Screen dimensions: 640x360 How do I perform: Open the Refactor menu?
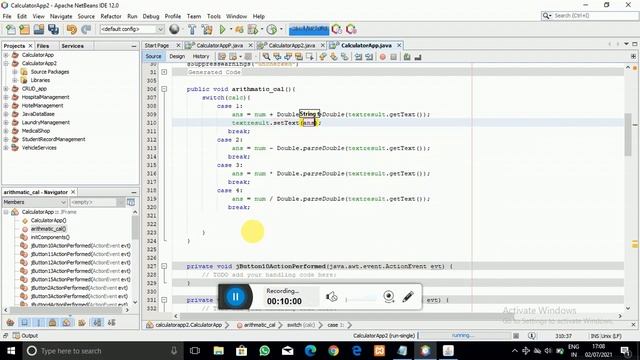(111, 16)
